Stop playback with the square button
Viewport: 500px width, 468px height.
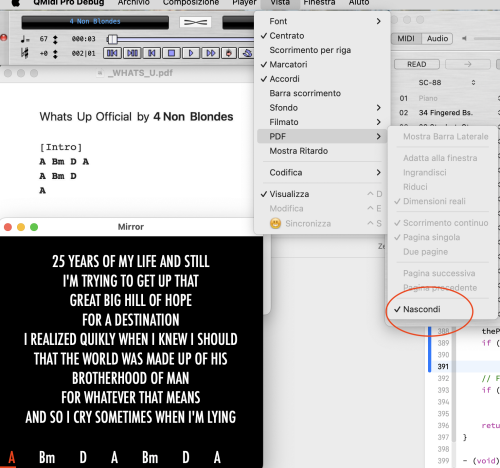click(x=171, y=53)
